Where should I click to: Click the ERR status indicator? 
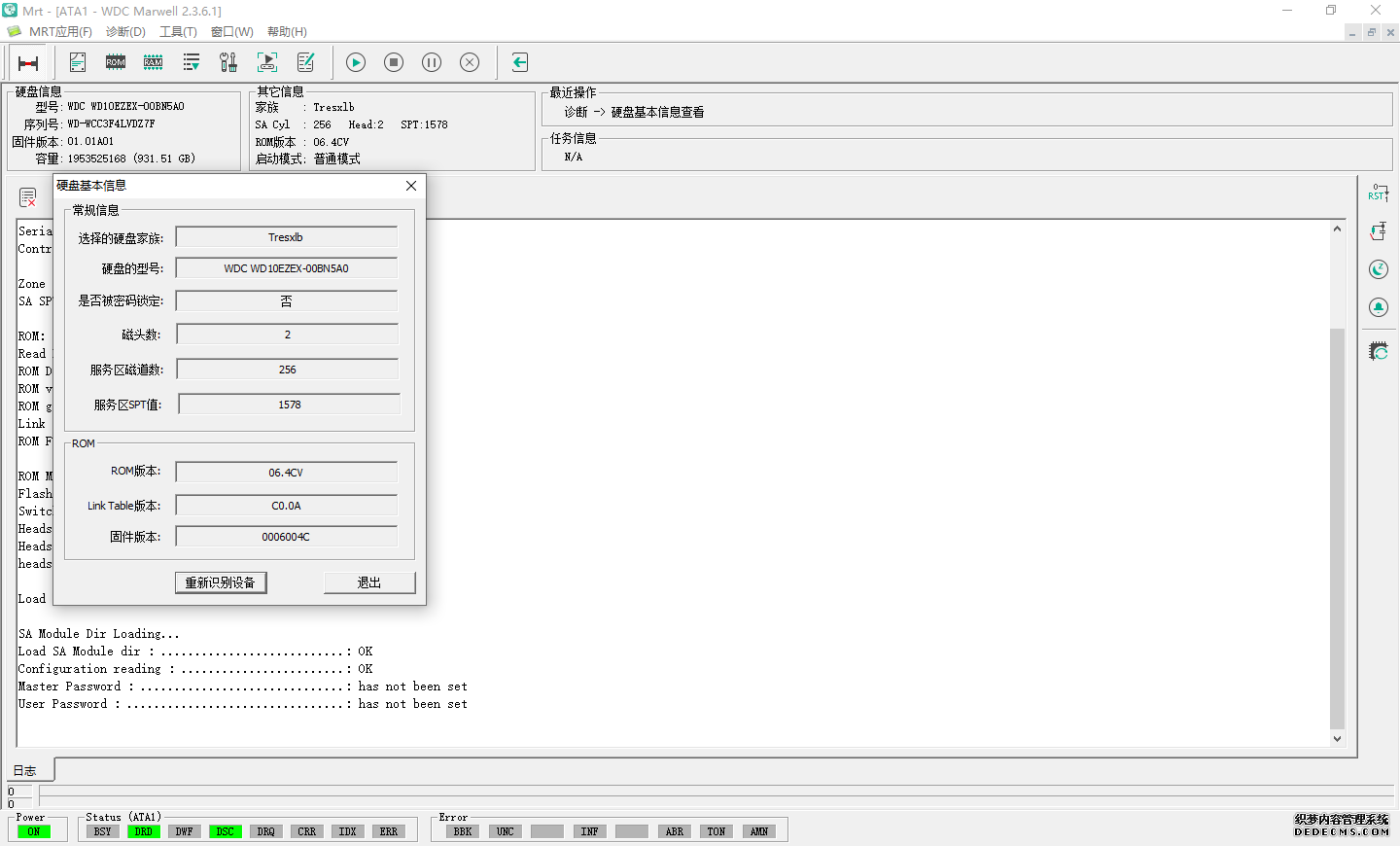click(x=389, y=831)
